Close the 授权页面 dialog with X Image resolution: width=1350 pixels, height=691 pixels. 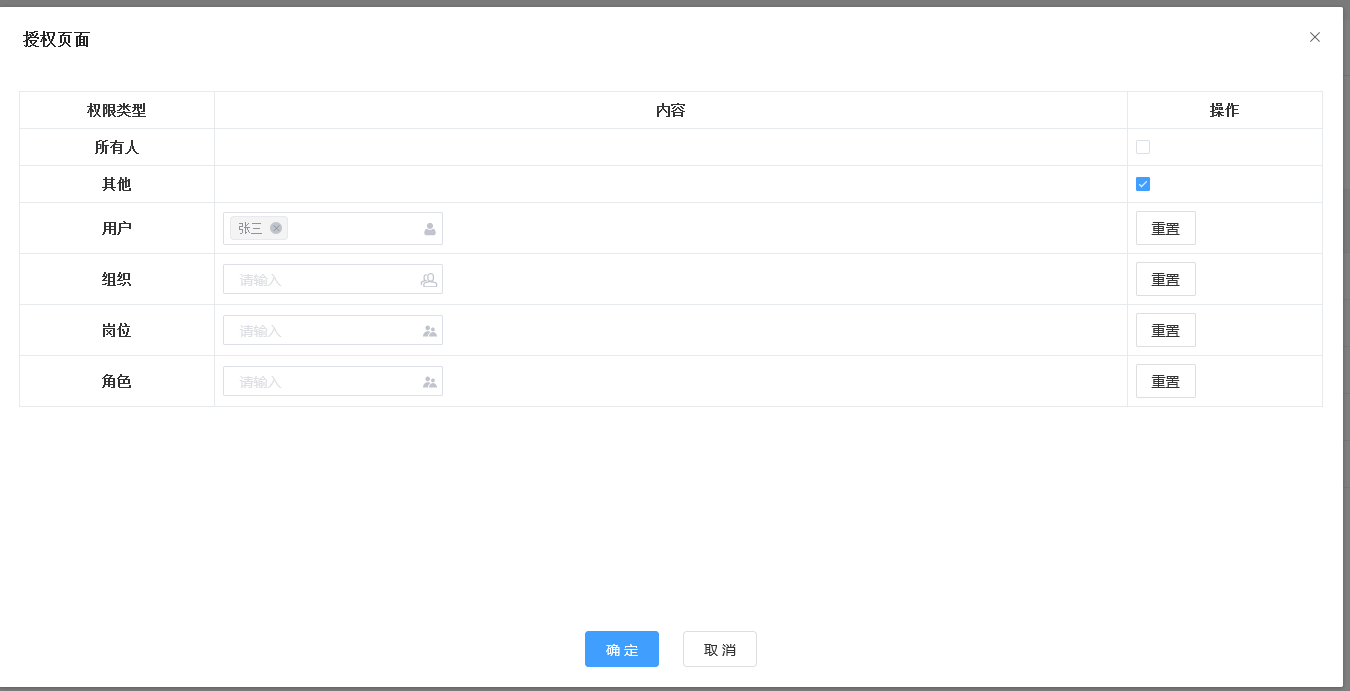(1315, 37)
